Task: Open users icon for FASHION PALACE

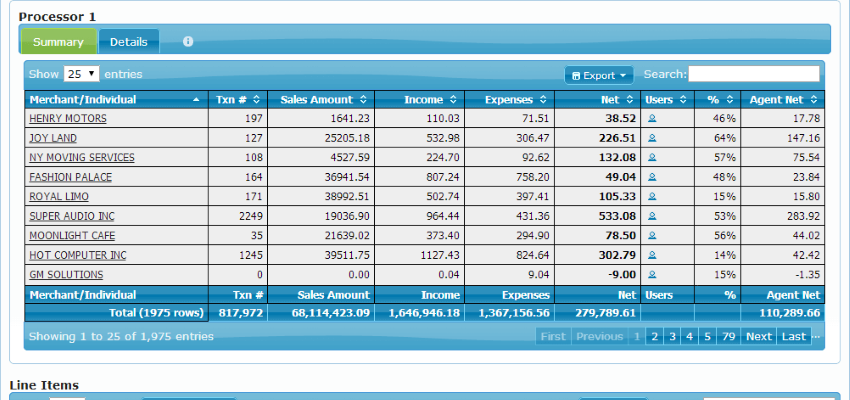Action: coord(652,177)
